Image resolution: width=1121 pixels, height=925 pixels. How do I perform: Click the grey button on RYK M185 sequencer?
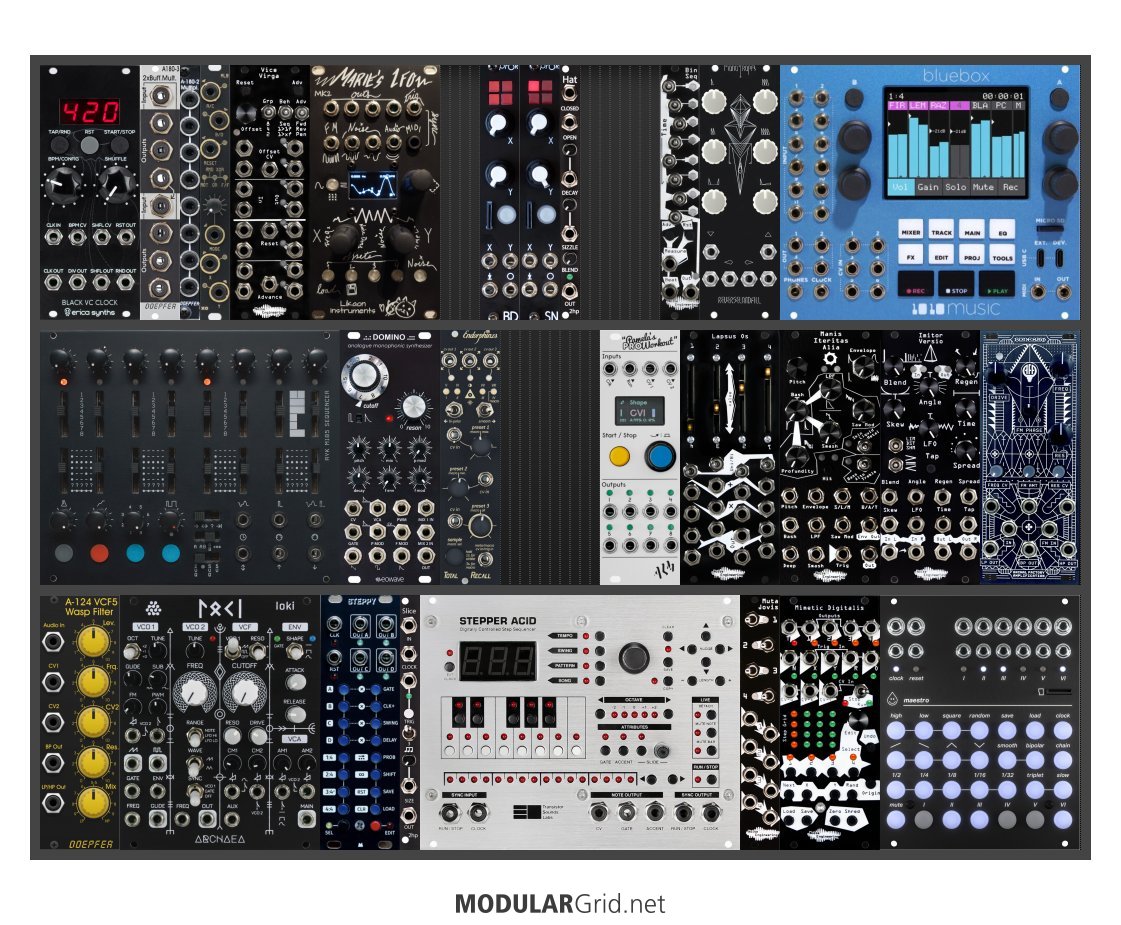(x=64, y=553)
